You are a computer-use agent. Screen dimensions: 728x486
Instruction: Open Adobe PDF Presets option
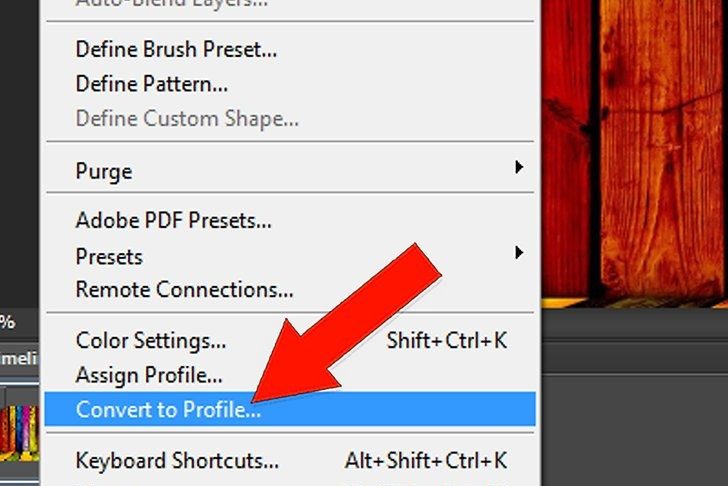pyautogui.click(x=173, y=220)
